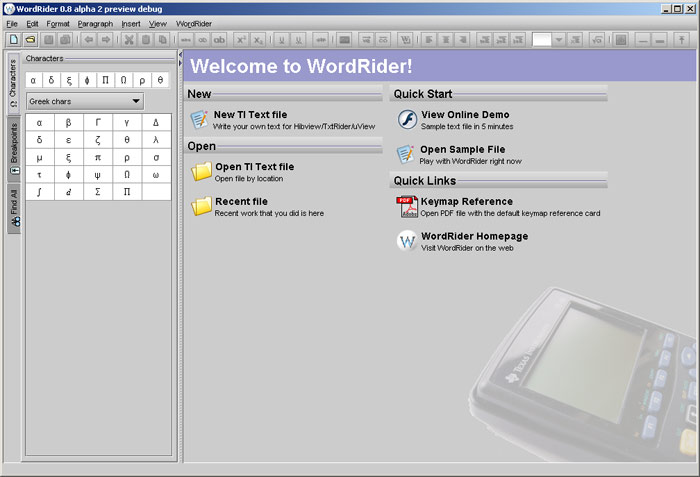Insert Δ from the Greek chars grid

pos(156,122)
